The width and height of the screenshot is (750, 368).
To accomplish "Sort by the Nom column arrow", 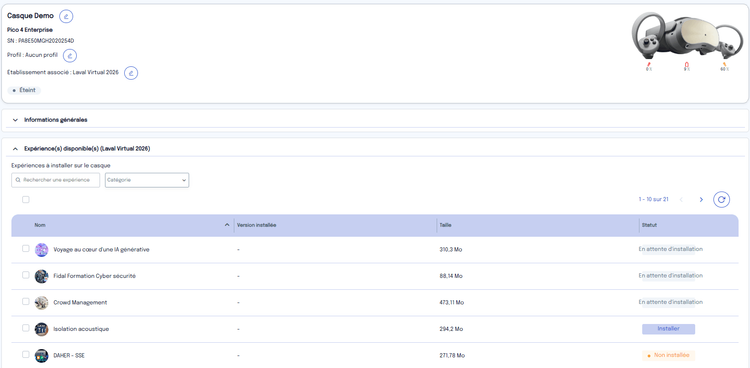I will point(227,225).
